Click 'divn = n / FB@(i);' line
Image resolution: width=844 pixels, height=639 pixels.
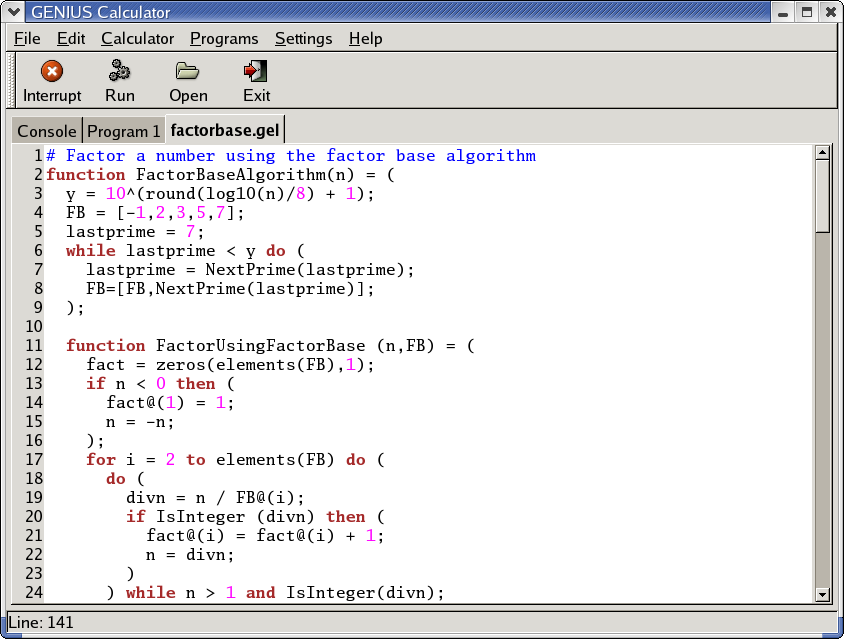point(215,498)
